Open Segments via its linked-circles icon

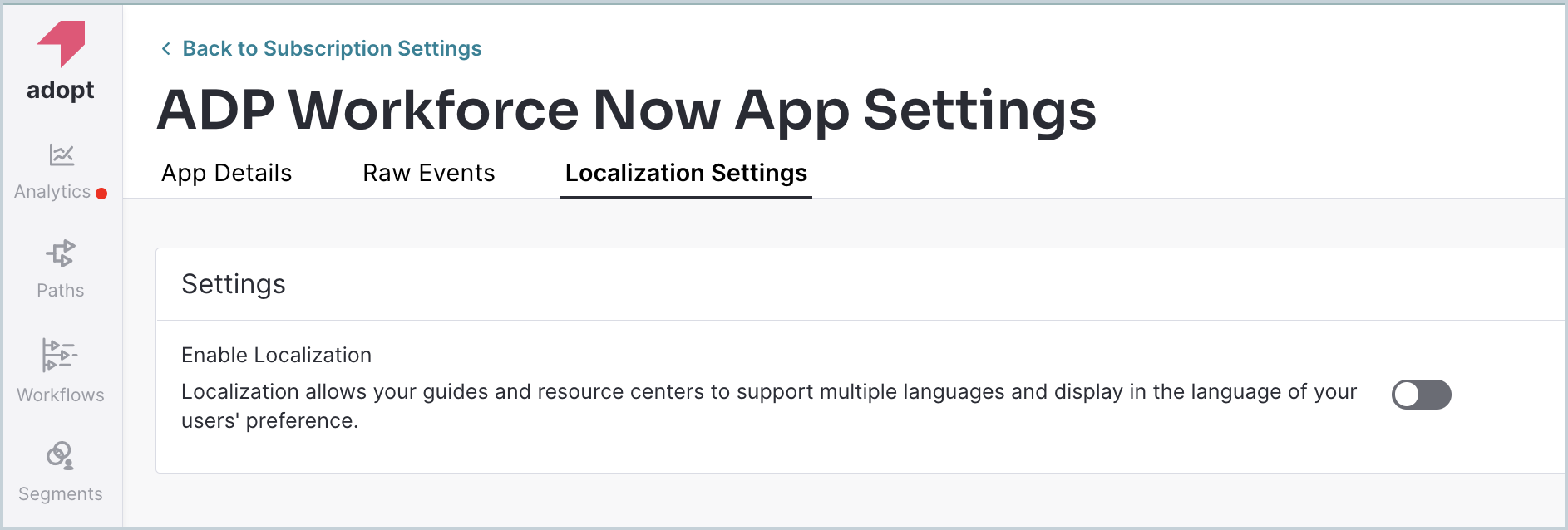(59, 457)
